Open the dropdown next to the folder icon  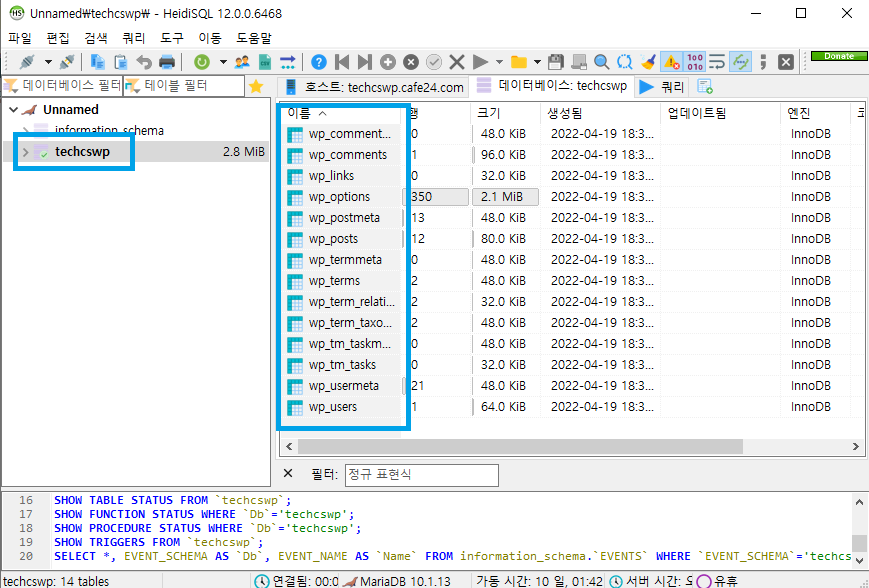pos(535,62)
